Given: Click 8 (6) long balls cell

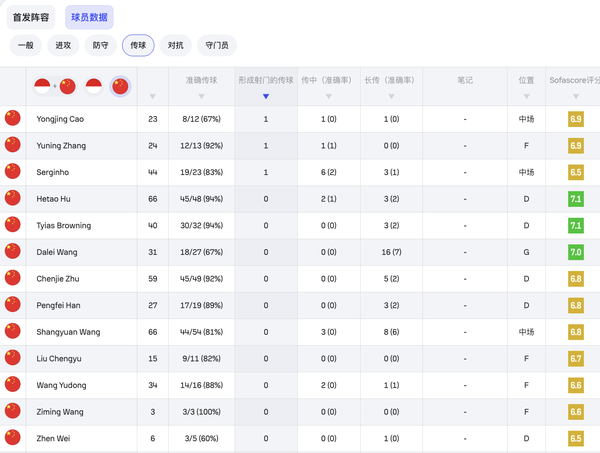Looking at the screenshot, I should [x=391, y=332].
